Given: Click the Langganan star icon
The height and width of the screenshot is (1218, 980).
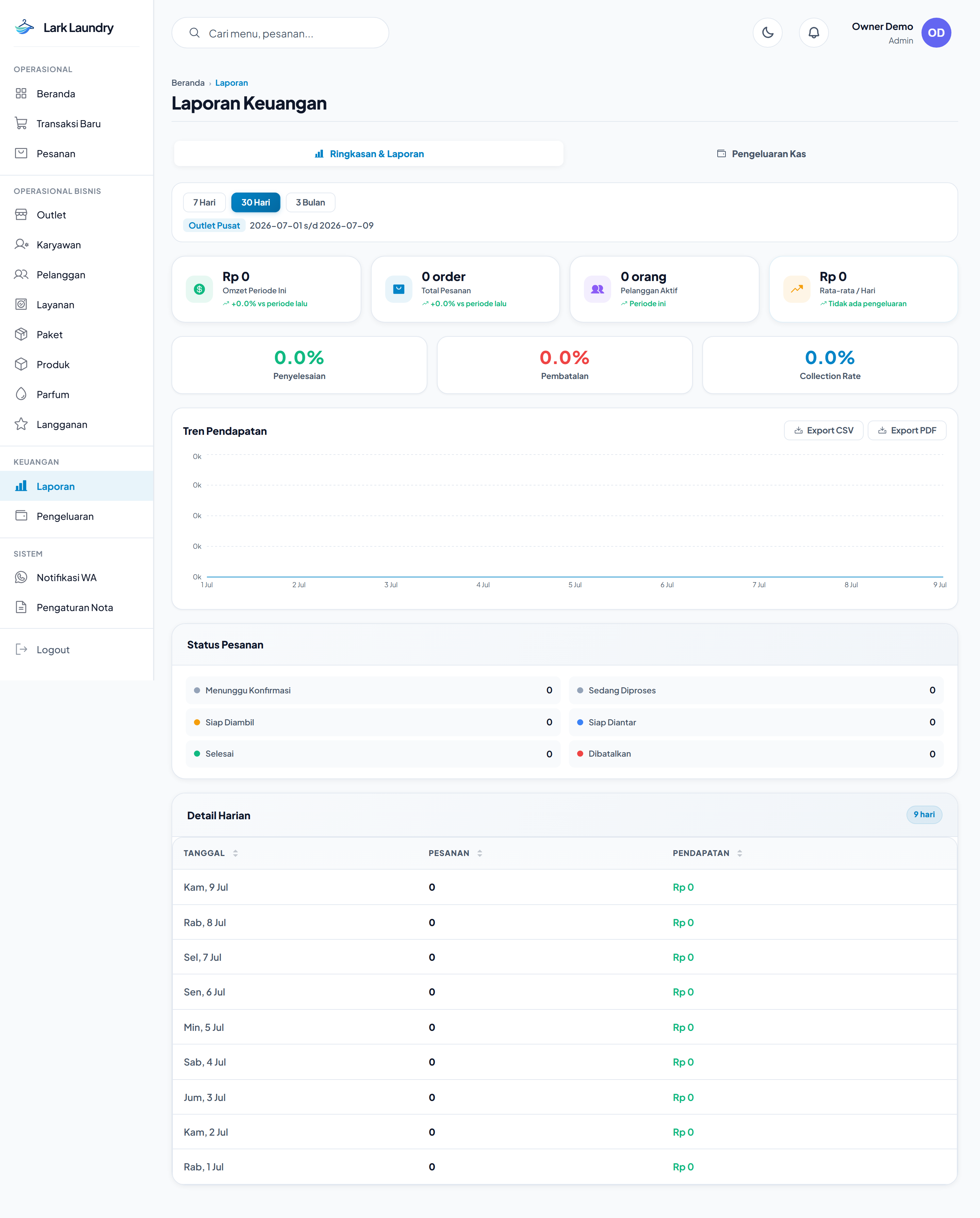Looking at the screenshot, I should point(21,424).
